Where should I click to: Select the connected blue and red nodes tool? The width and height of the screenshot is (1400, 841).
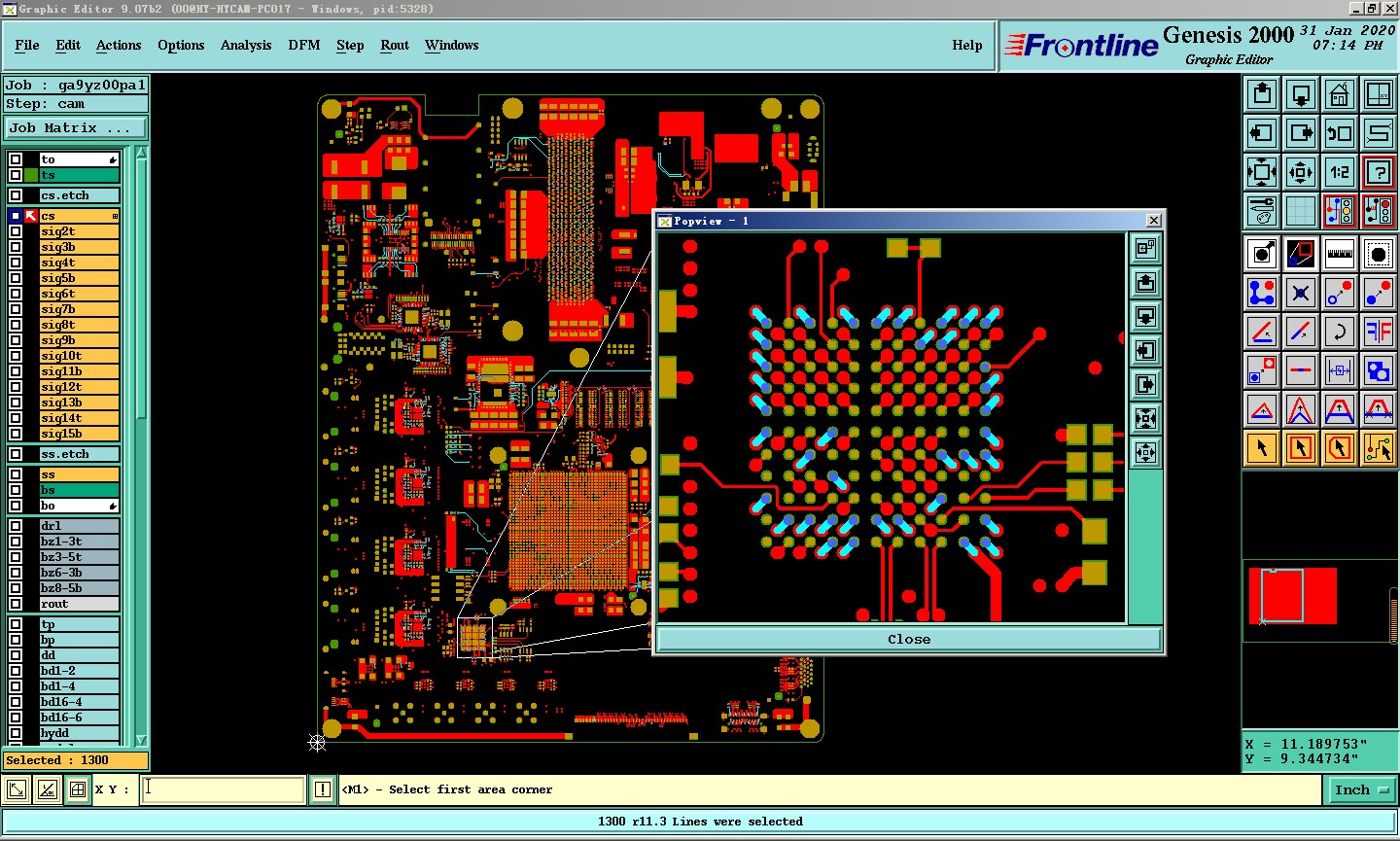click(x=1262, y=293)
